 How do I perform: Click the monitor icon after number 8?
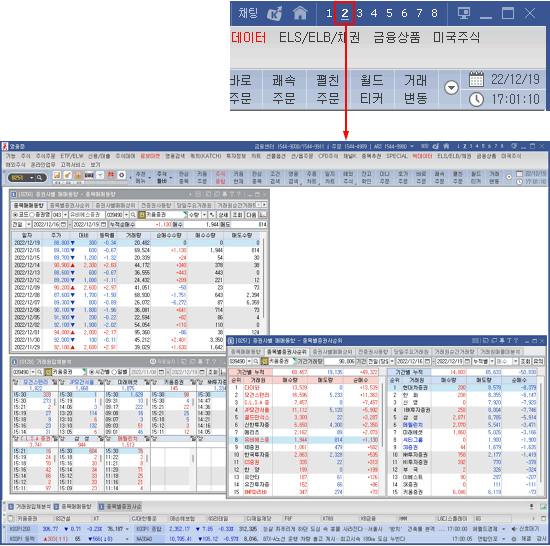click(x=463, y=13)
